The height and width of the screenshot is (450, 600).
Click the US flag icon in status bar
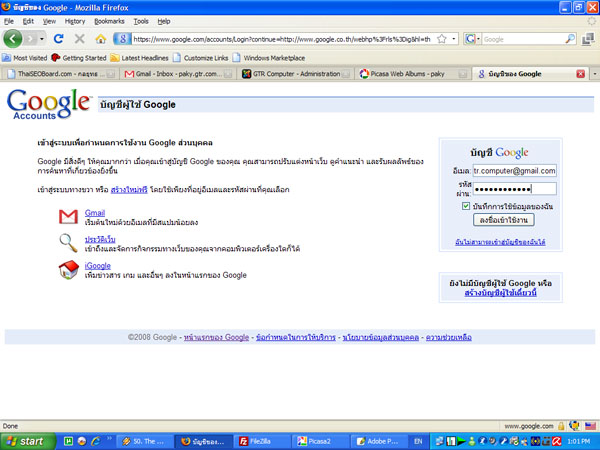(x=590, y=426)
